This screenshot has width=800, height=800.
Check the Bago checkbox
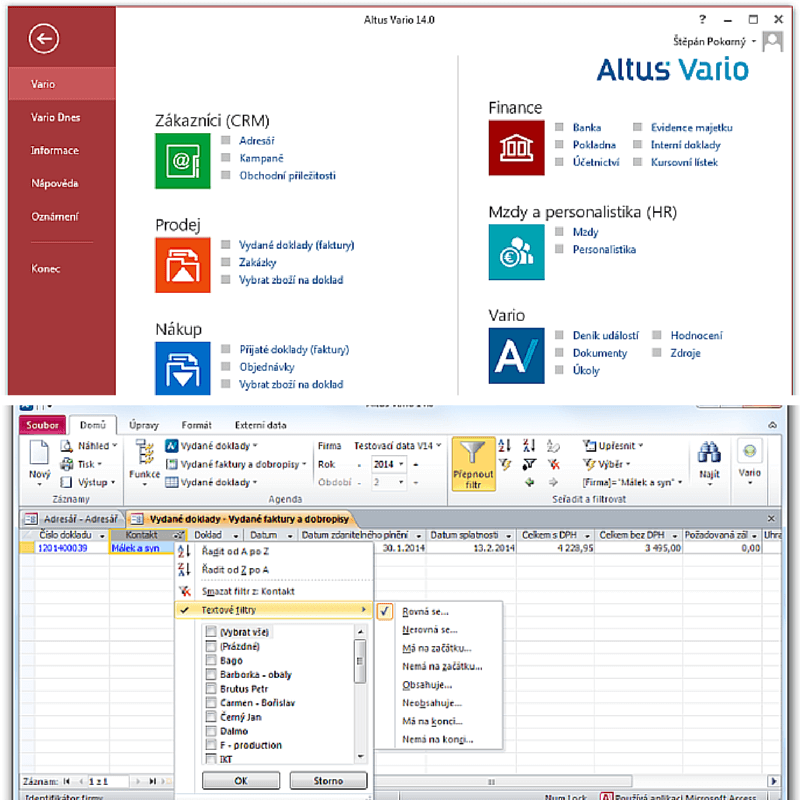click(x=211, y=660)
